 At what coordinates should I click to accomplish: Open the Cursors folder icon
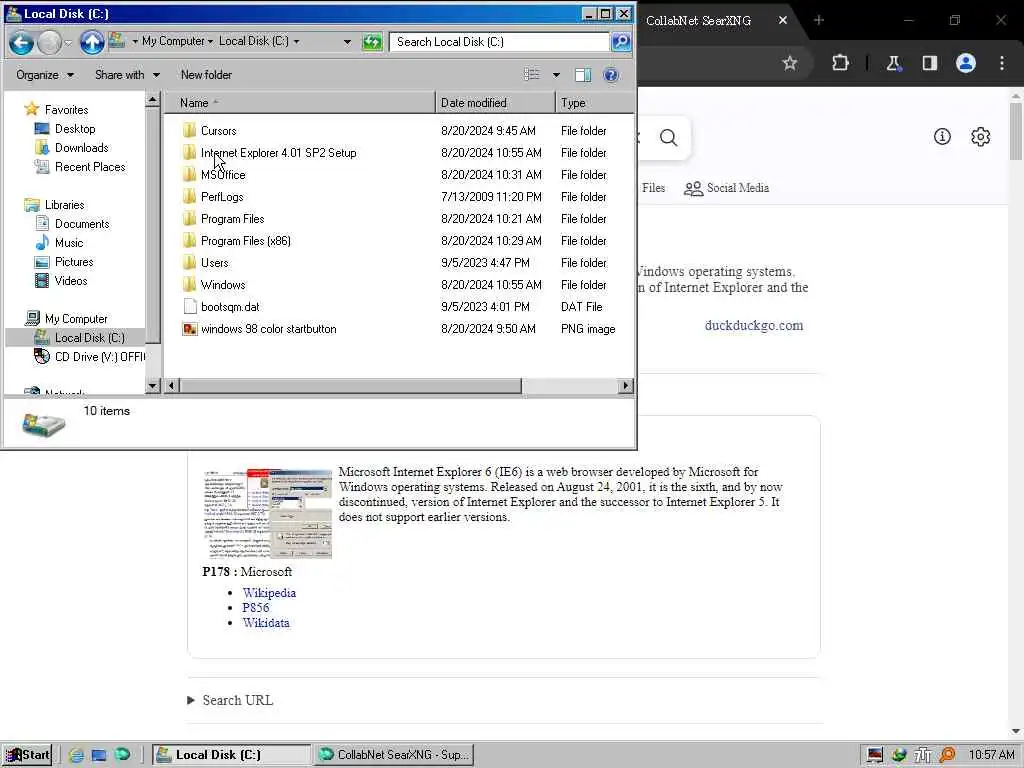(x=189, y=131)
